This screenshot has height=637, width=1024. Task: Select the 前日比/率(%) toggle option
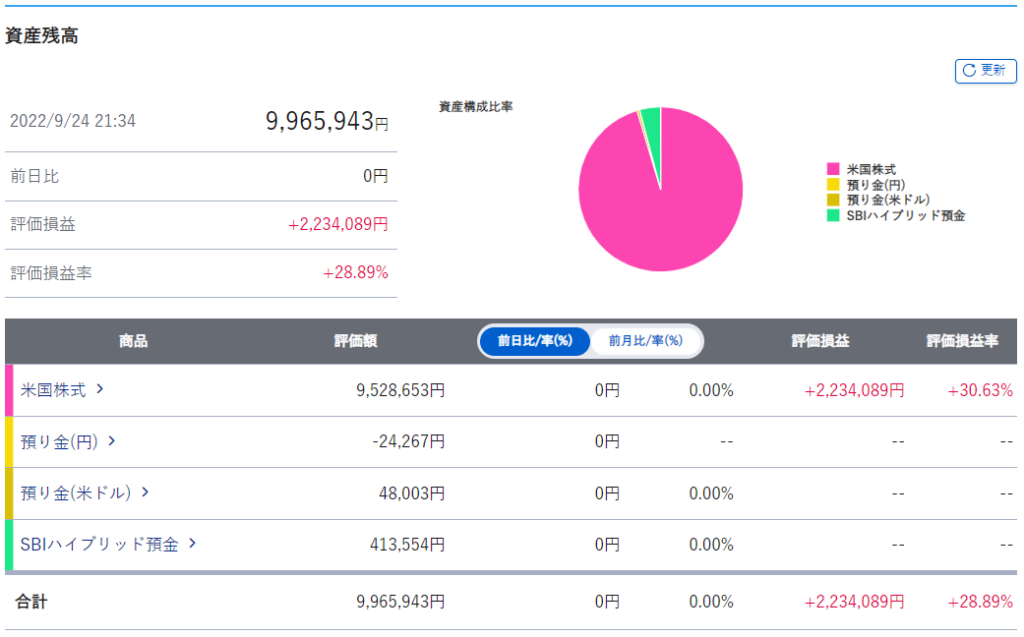[534, 341]
